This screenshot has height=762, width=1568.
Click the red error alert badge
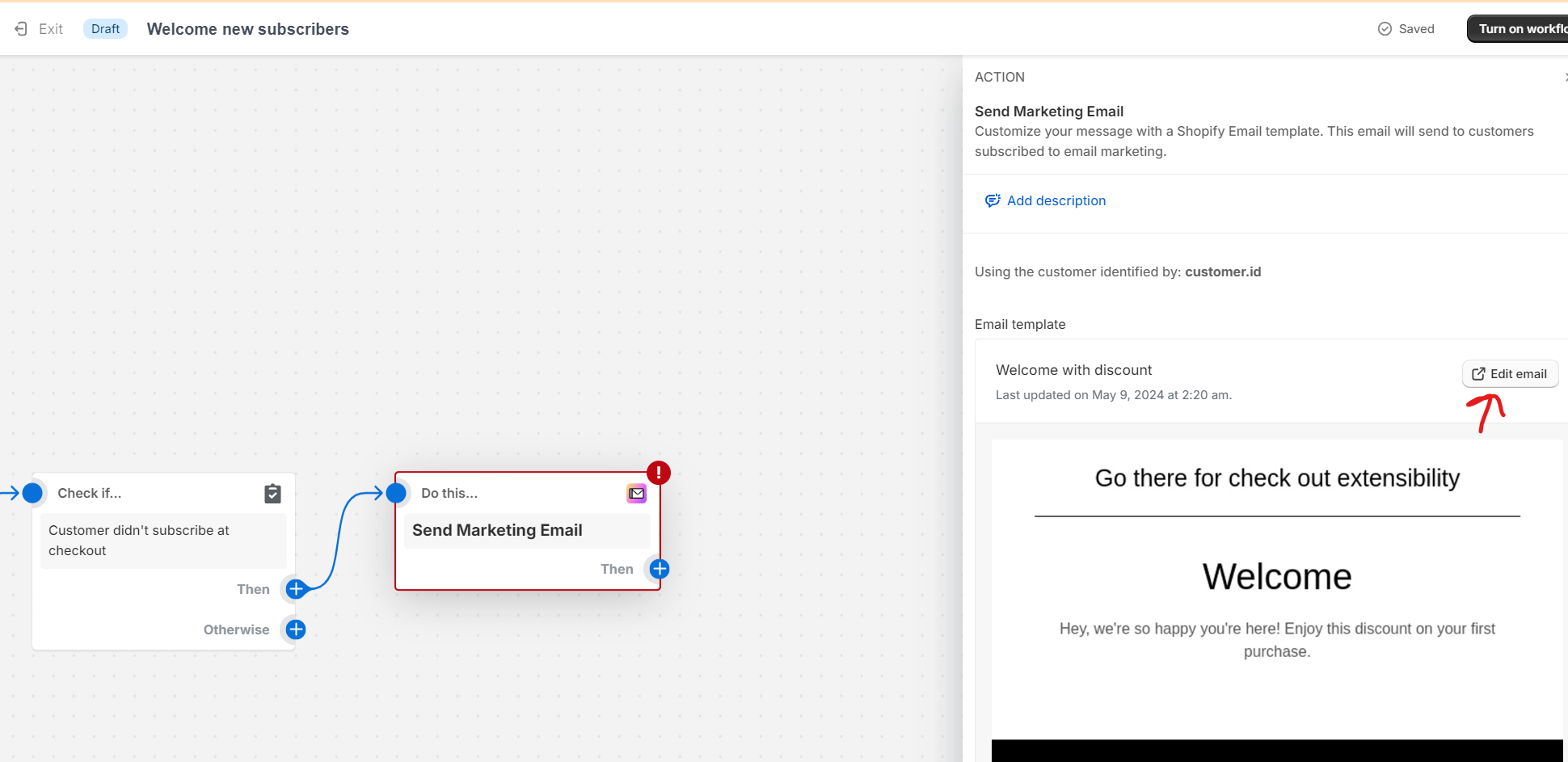point(659,473)
